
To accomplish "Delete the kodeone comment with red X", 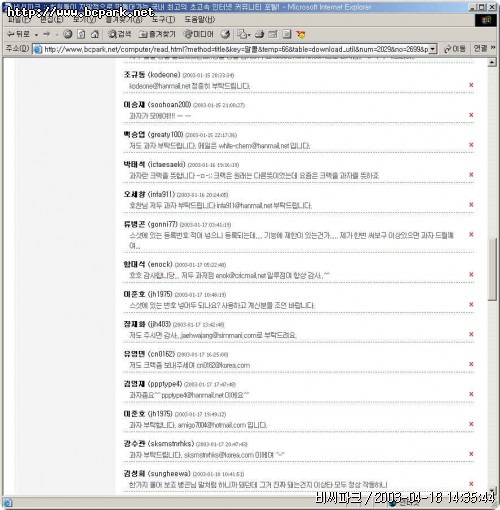I will pos(471,85).
